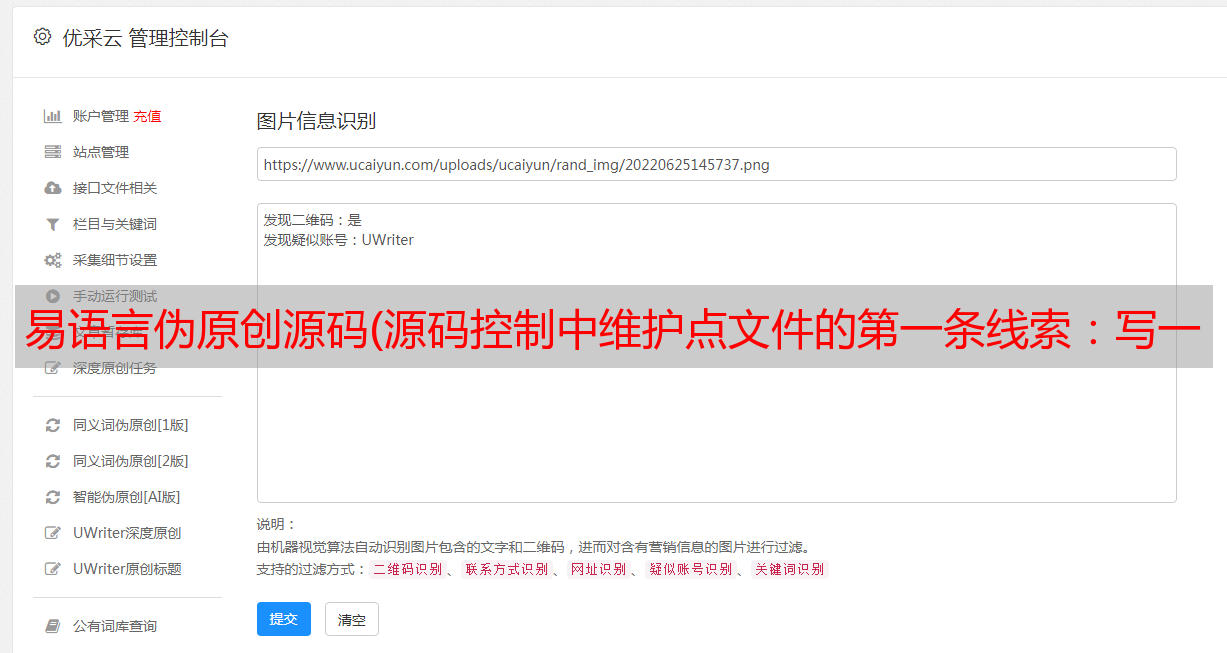Click the refresh icon for 智能伪原创[AI版]
This screenshot has height=653, width=1227.
click(x=53, y=497)
